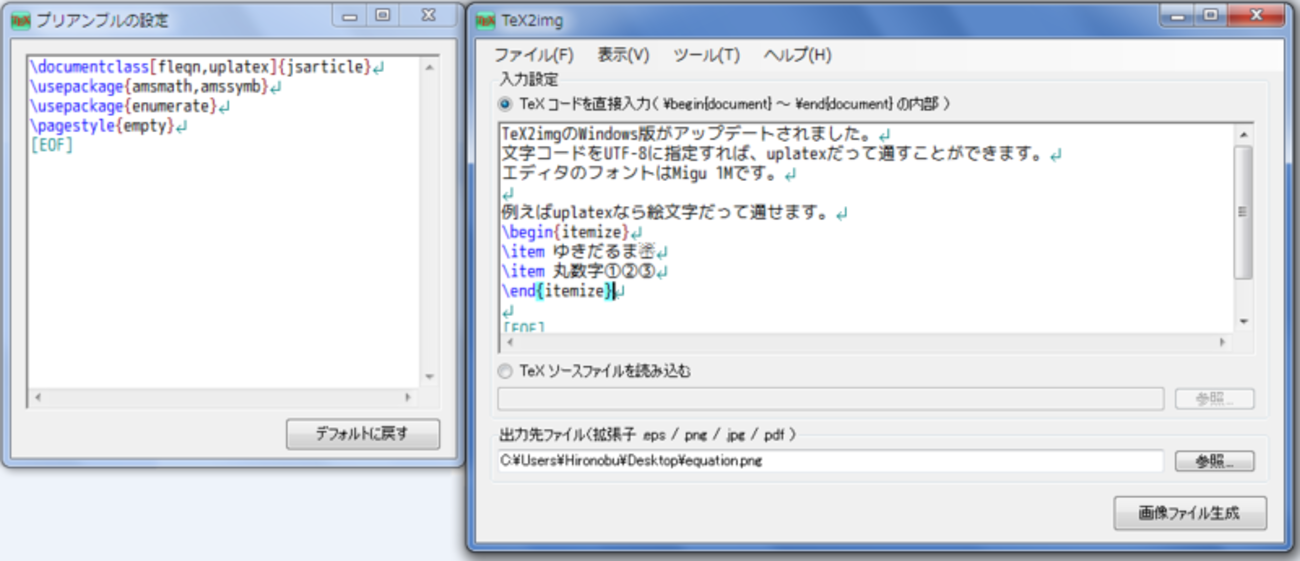Image resolution: width=1300 pixels, height=561 pixels.
Task: Select the direct TeX code input radio button
Action: pos(505,103)
